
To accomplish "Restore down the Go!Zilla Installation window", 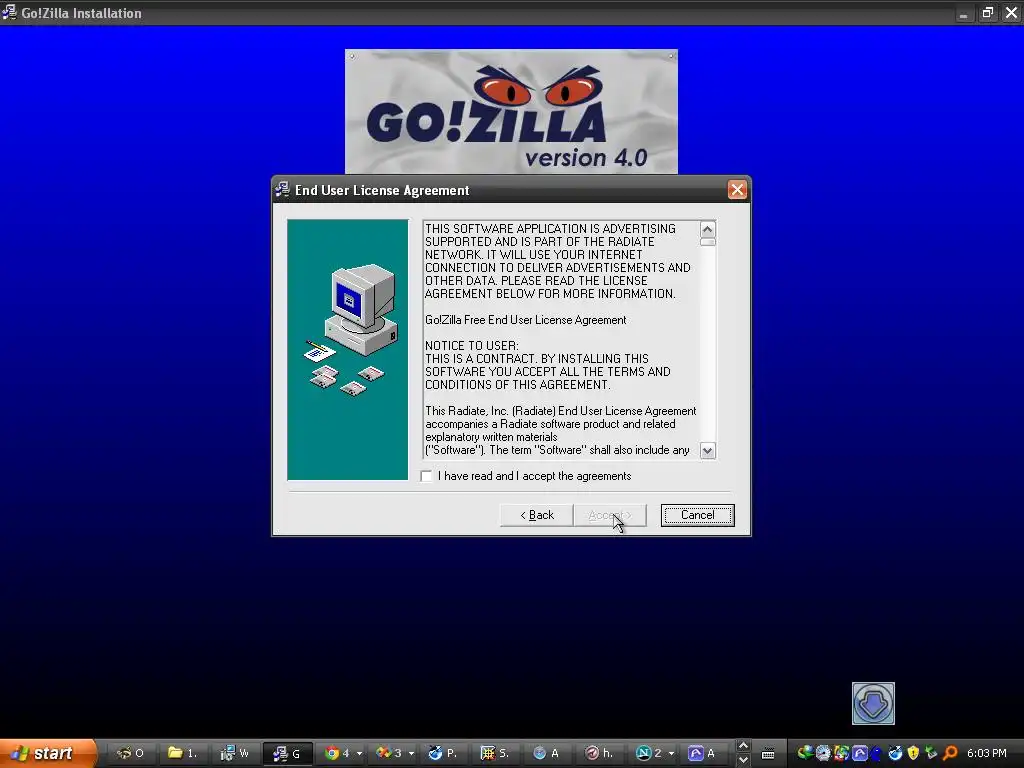I will pyautogui.click(x=987, y=13).
